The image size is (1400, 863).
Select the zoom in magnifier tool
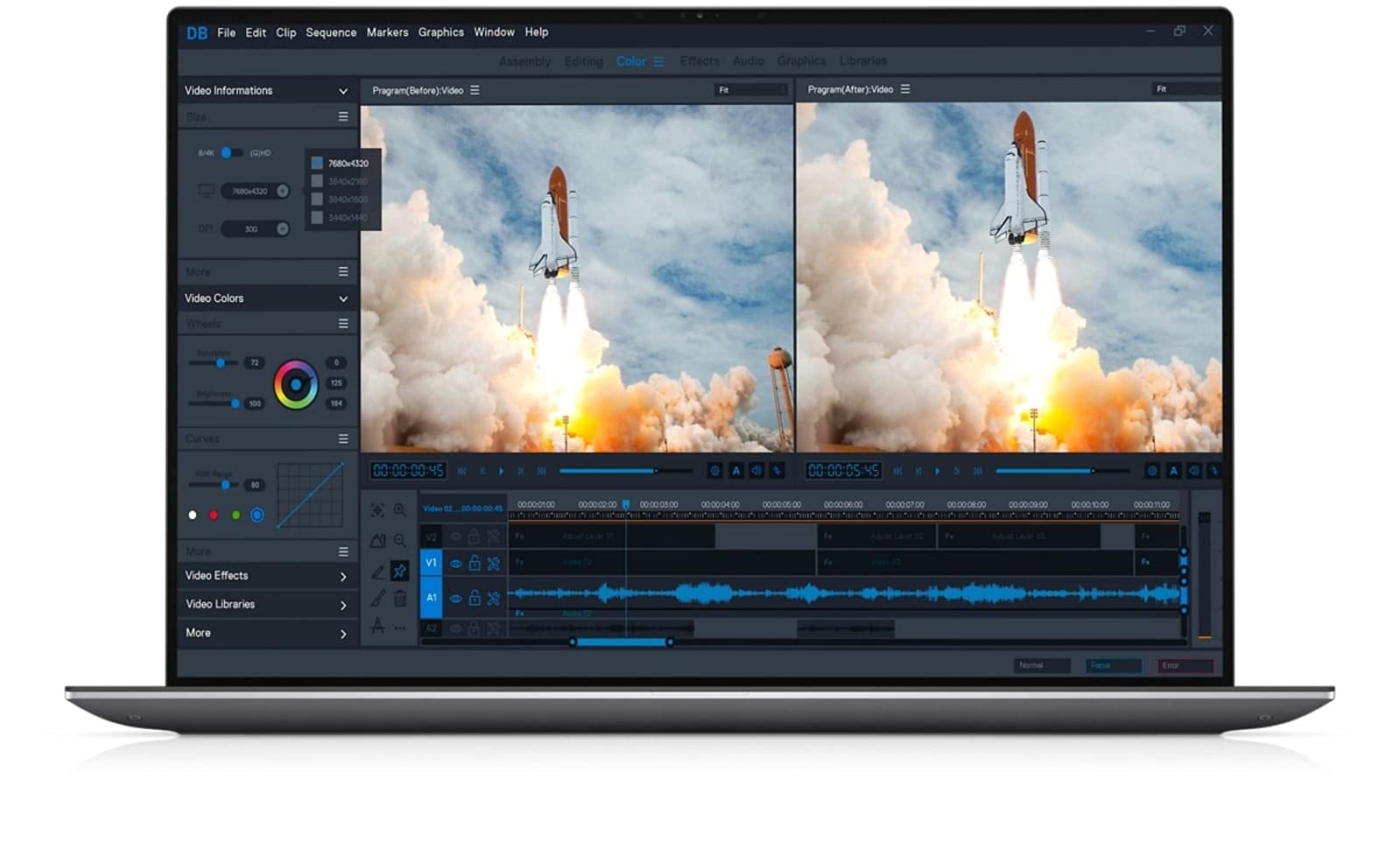pyautogui.click(x=399, y=510)
